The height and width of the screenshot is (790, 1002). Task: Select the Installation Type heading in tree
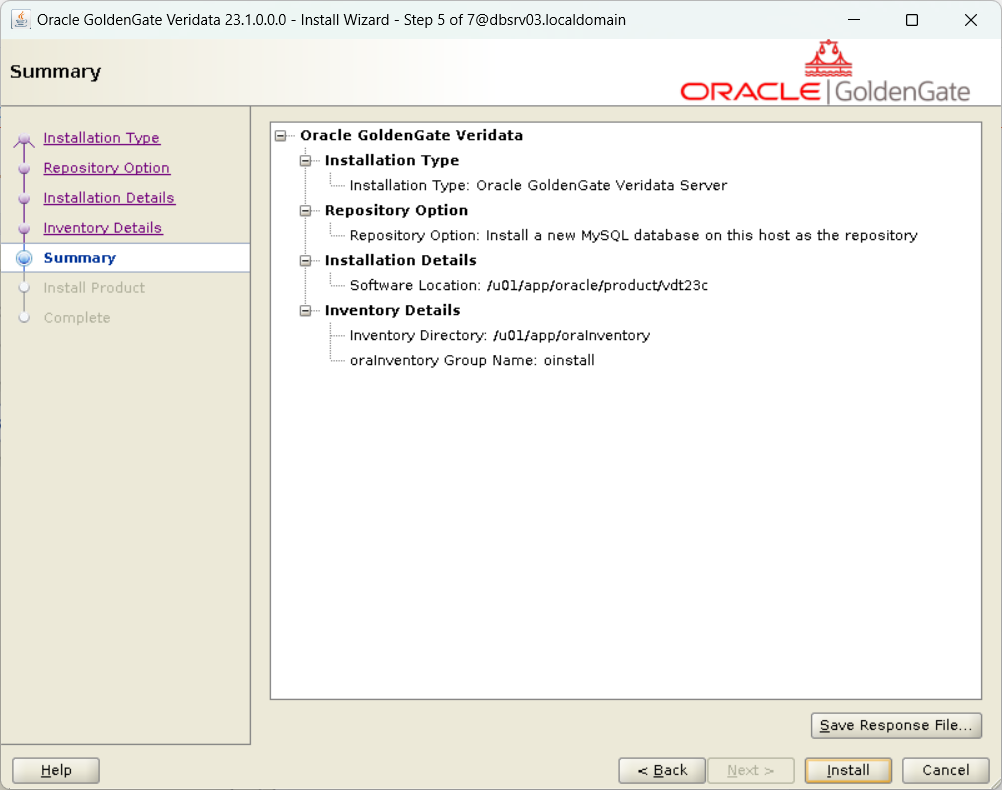coord(392,160)
